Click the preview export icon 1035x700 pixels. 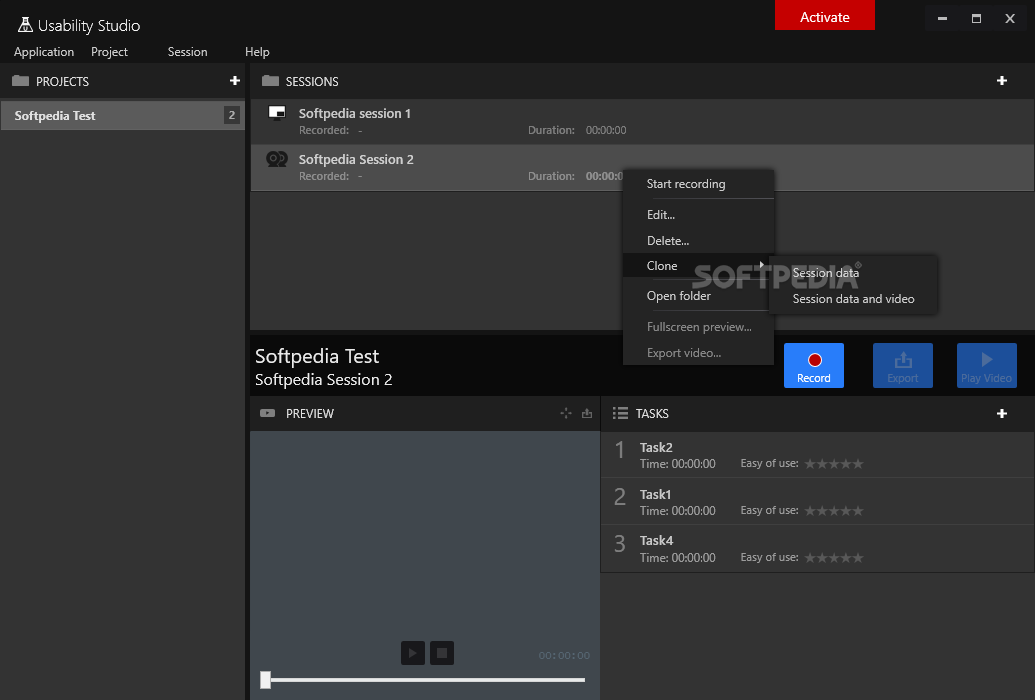[x=587, y=413]
